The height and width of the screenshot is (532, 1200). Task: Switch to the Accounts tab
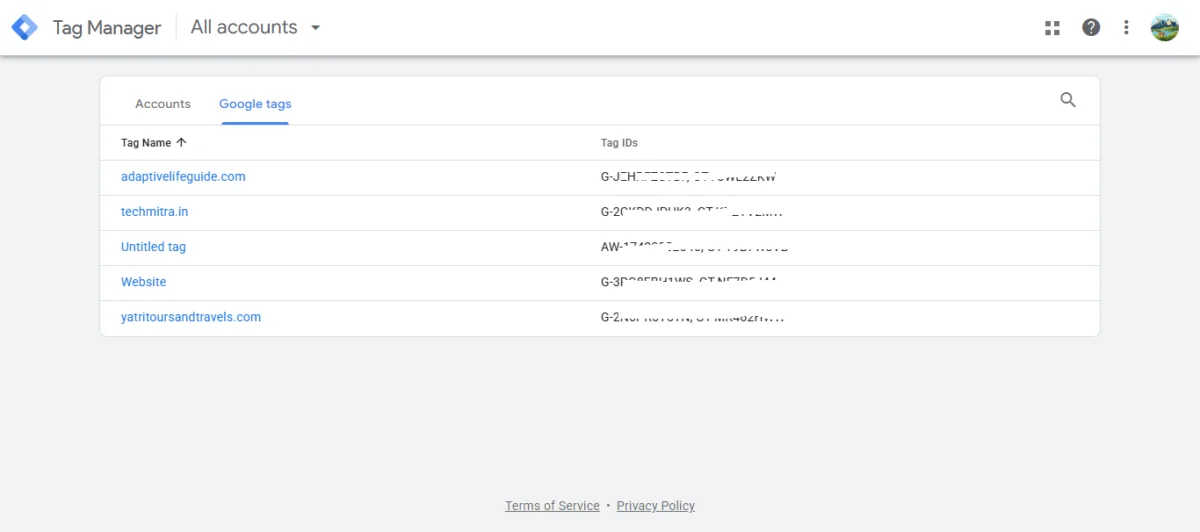[x=163, y=104]
